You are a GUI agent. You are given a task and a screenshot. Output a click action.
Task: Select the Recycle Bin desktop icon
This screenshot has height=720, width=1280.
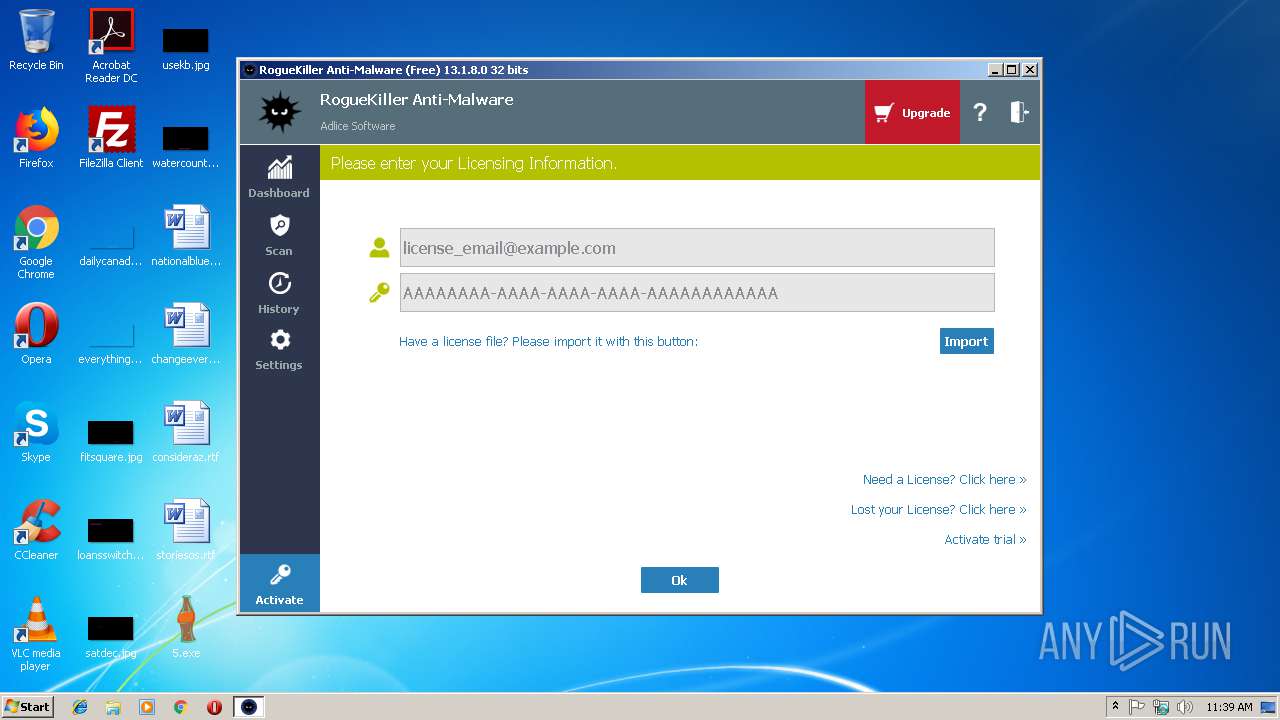click(36, 40)
